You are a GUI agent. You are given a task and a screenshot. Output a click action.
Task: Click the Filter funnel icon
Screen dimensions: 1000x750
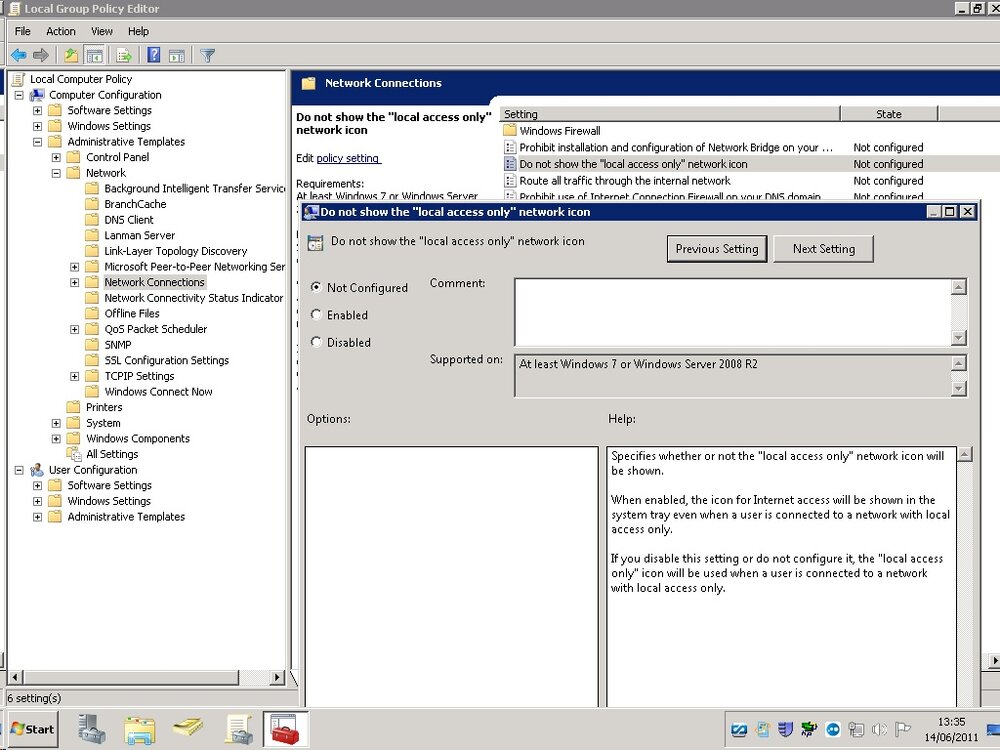click(207, 55)
